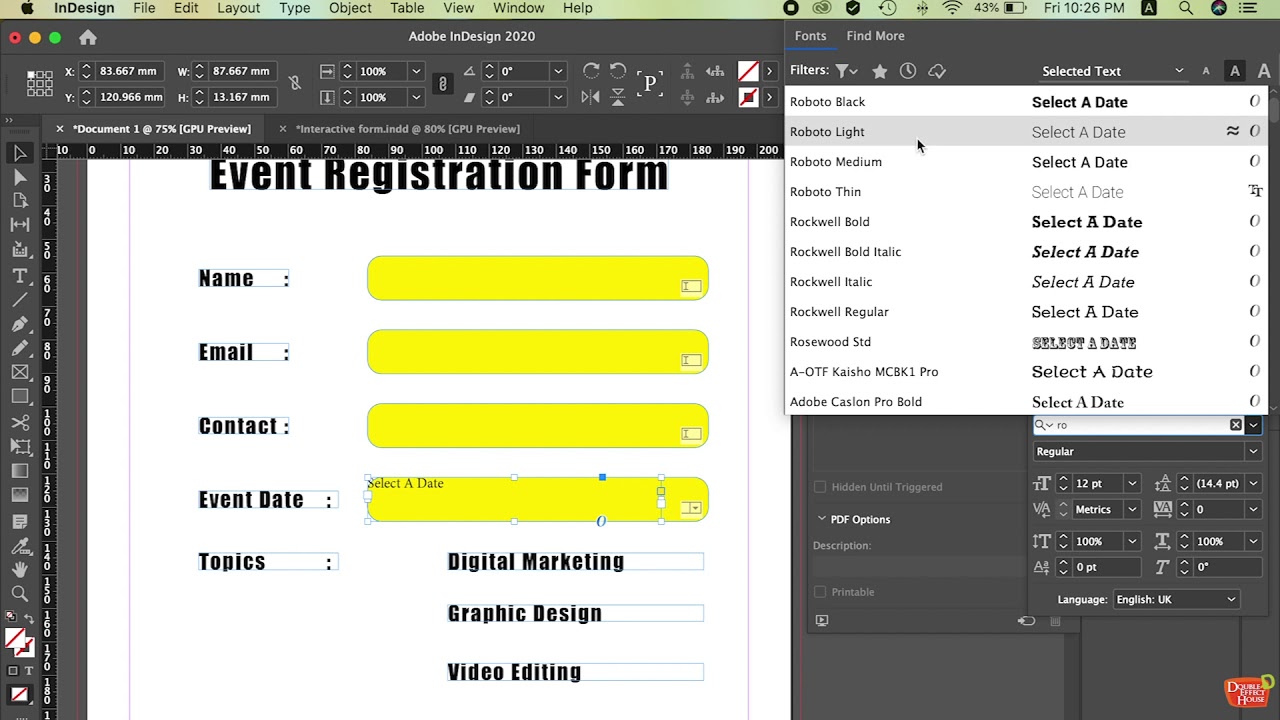Switch to the Find More tab
This screenshot has height=720, width=1280.
(x=875, y=36)
